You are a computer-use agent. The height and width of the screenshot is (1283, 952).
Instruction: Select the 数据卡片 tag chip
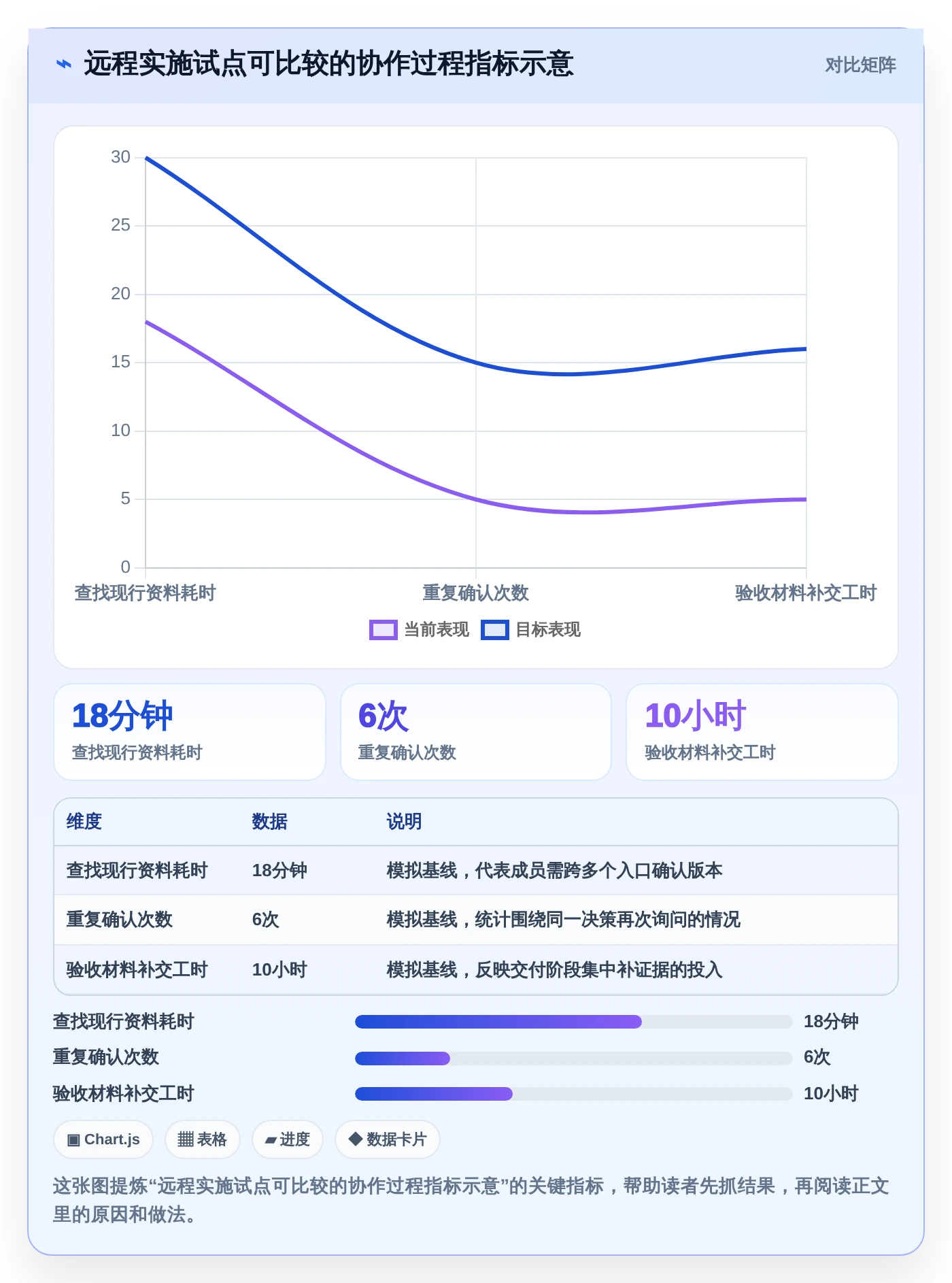(388, 1139)
